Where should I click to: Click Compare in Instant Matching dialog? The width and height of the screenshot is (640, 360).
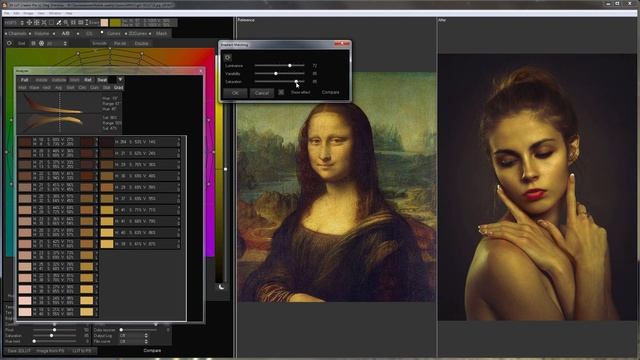pyautogui.click(x=330, y=93)
